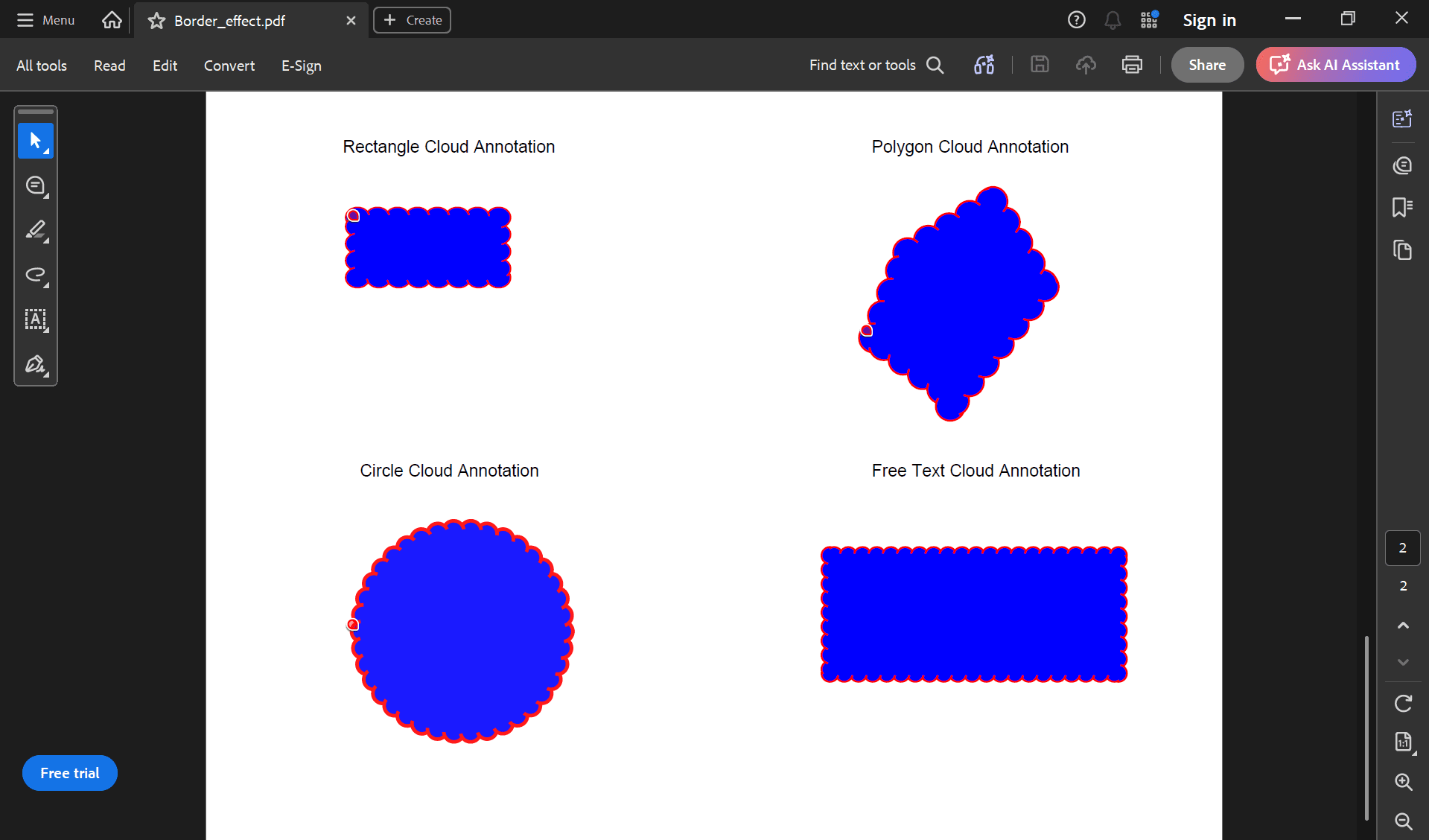Star the Border_effect.pdf tab

click(156, 21)
